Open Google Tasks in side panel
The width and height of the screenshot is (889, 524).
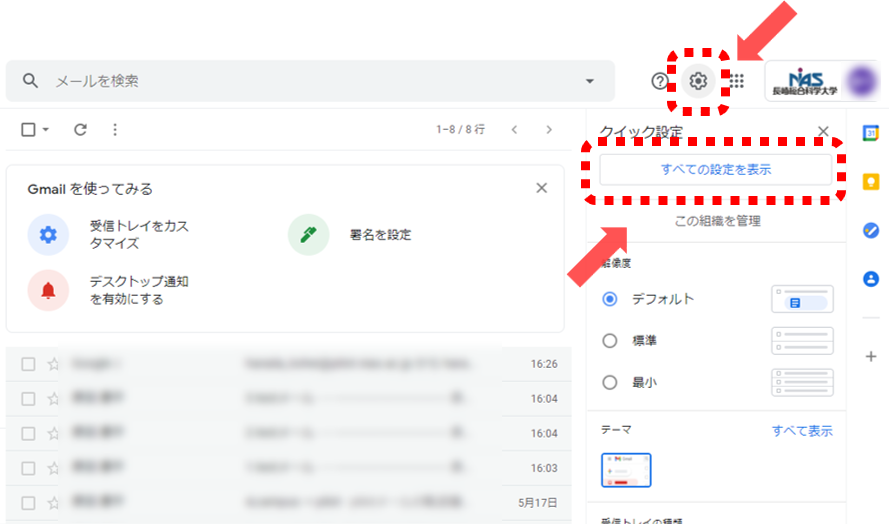[871, 230]
